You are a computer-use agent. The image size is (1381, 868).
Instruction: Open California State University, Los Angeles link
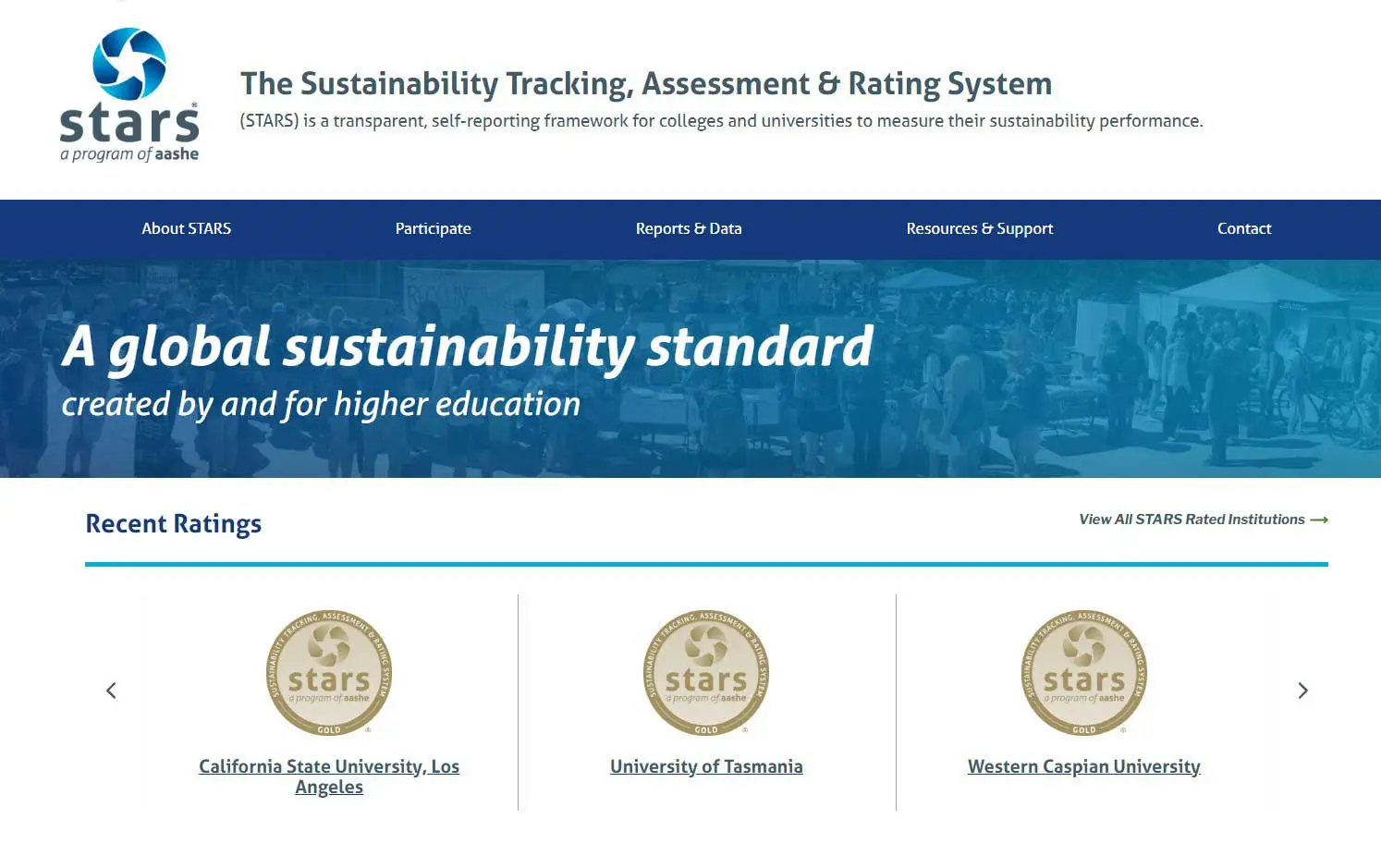coord(329,776)
